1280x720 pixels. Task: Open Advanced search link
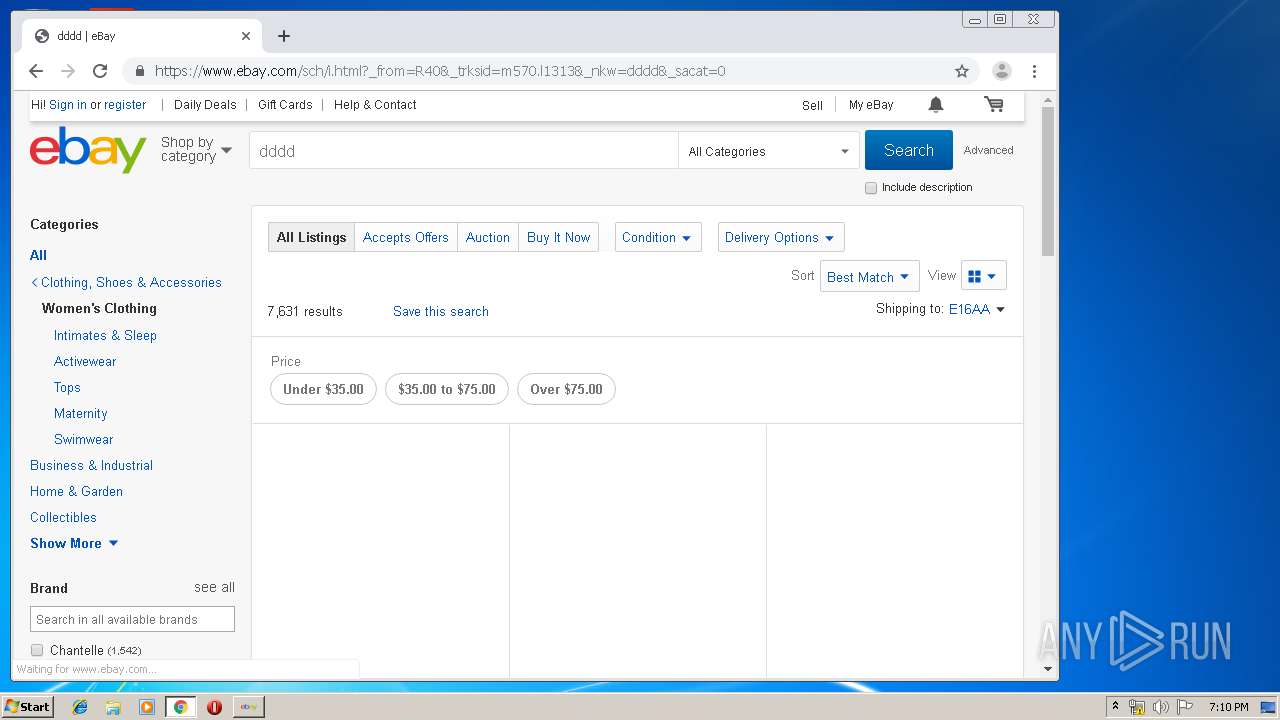pos(988,150)
